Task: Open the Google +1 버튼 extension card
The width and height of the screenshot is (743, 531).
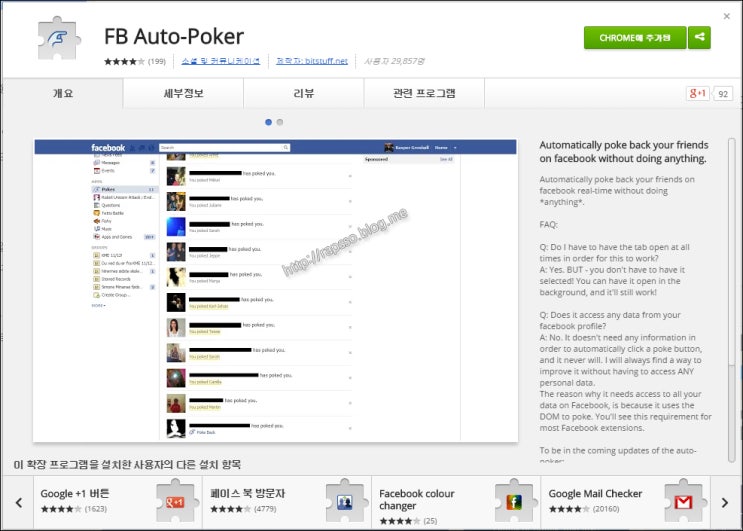Action: [x=118, y=503]
